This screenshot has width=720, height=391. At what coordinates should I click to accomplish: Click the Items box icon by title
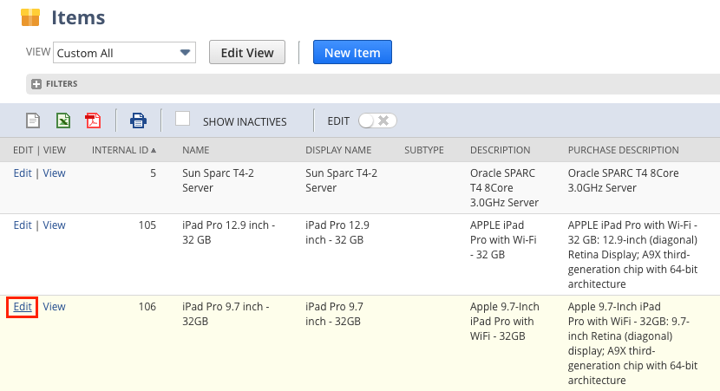pyautogui.click(x=31, y=17)
